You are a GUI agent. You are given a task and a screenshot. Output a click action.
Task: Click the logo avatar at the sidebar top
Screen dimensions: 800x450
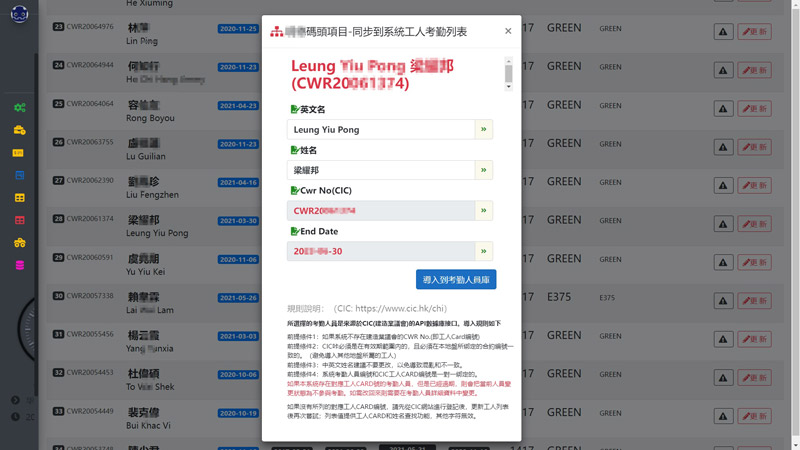click(x=19, y=14)
